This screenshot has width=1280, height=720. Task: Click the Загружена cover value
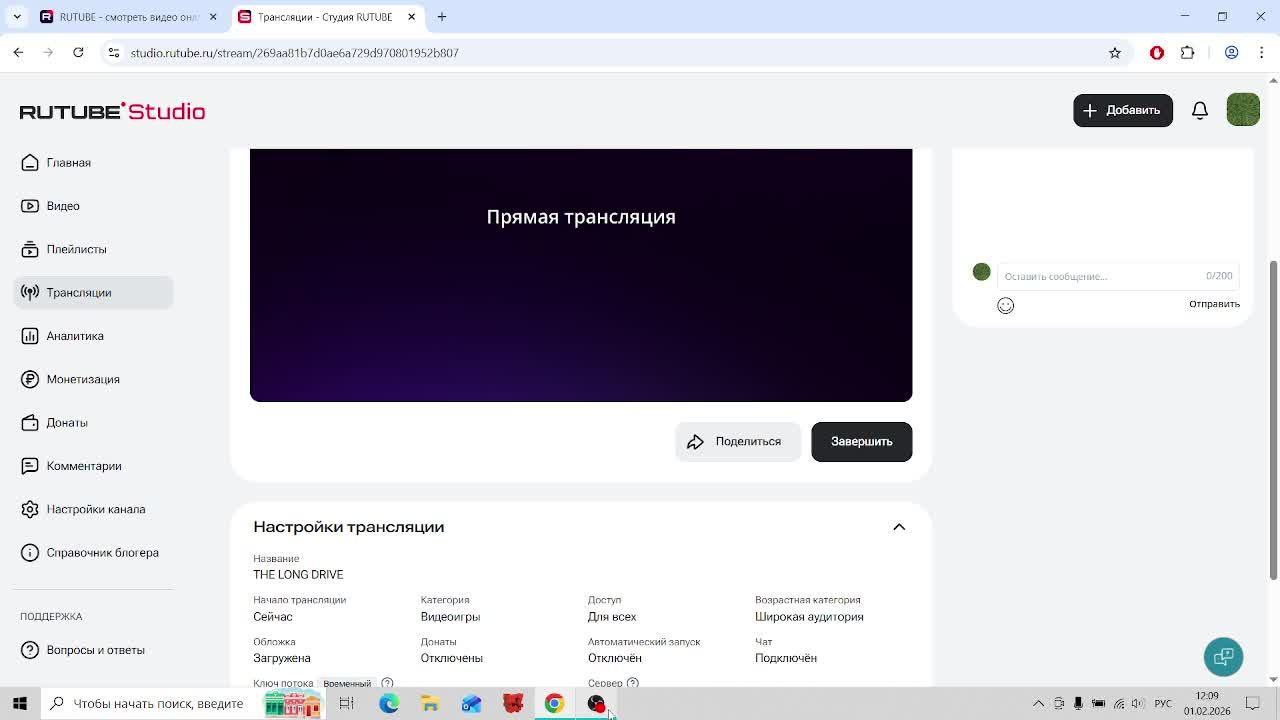(282, 658)
